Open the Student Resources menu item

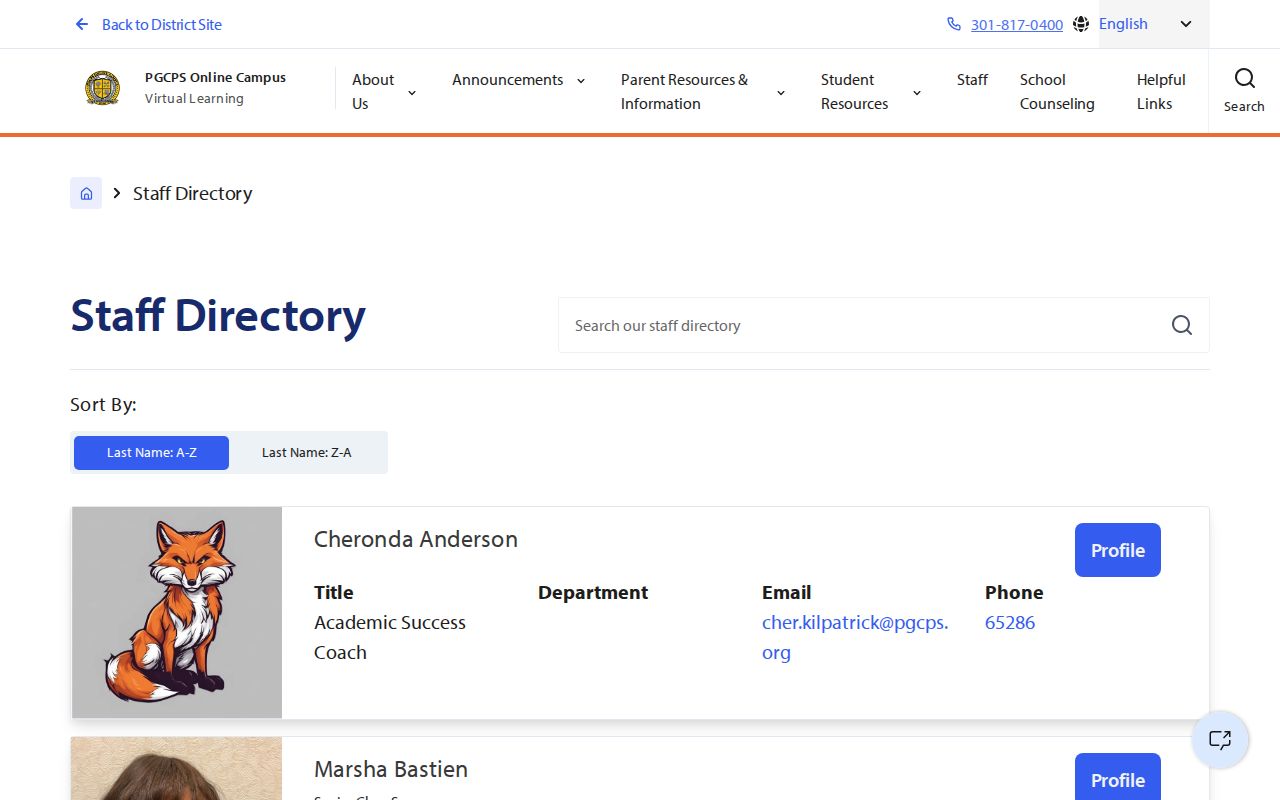pyautogui.click(x=854, y=92)
